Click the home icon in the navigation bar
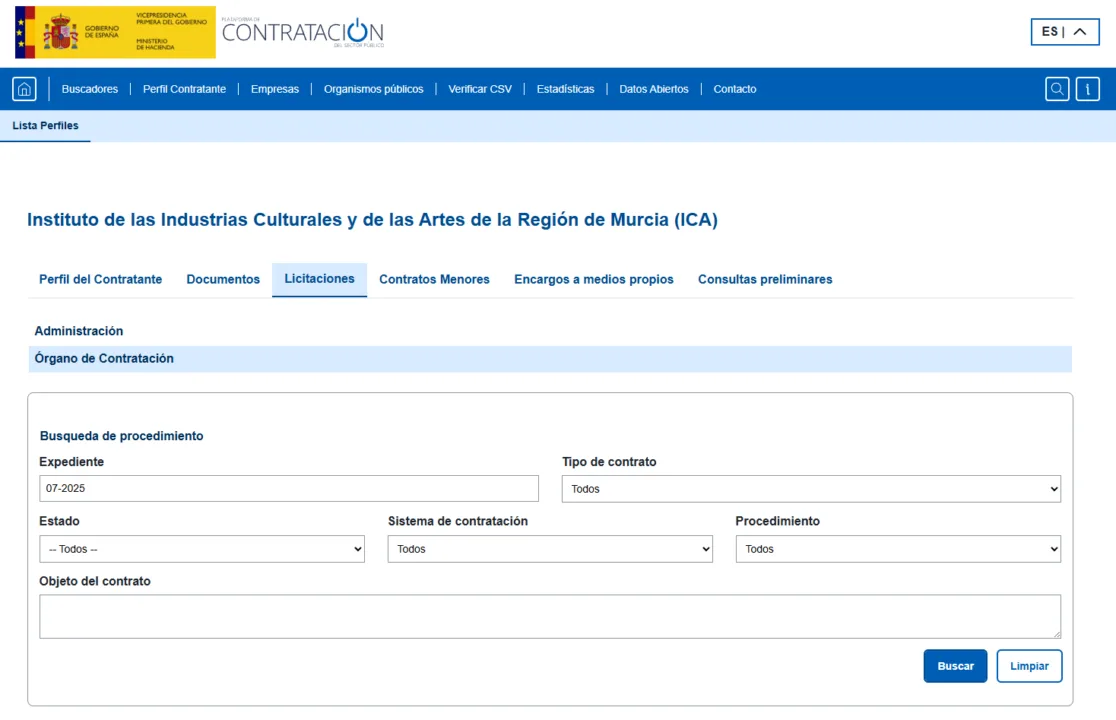This screenshot has width=1116, height=720. (x=23, y=89)
